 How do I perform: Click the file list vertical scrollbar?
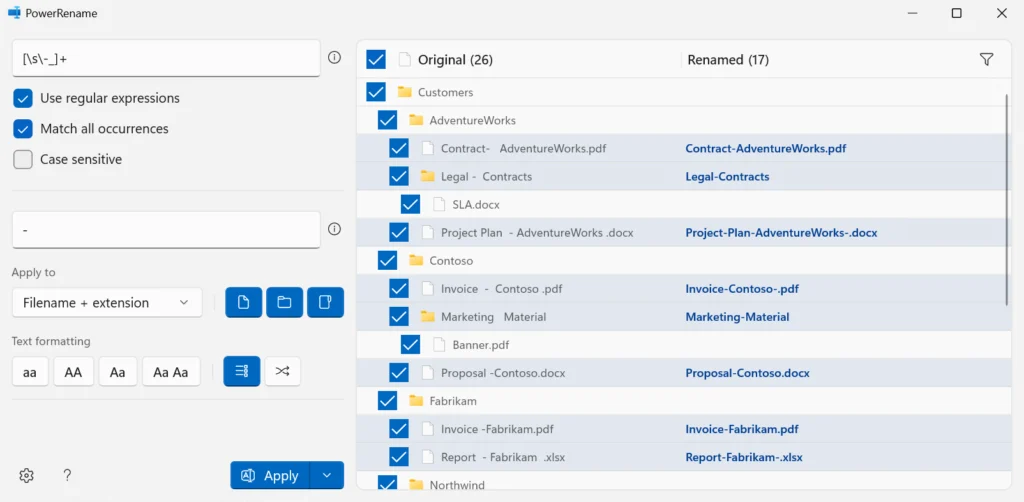(x=1006, y=199)
